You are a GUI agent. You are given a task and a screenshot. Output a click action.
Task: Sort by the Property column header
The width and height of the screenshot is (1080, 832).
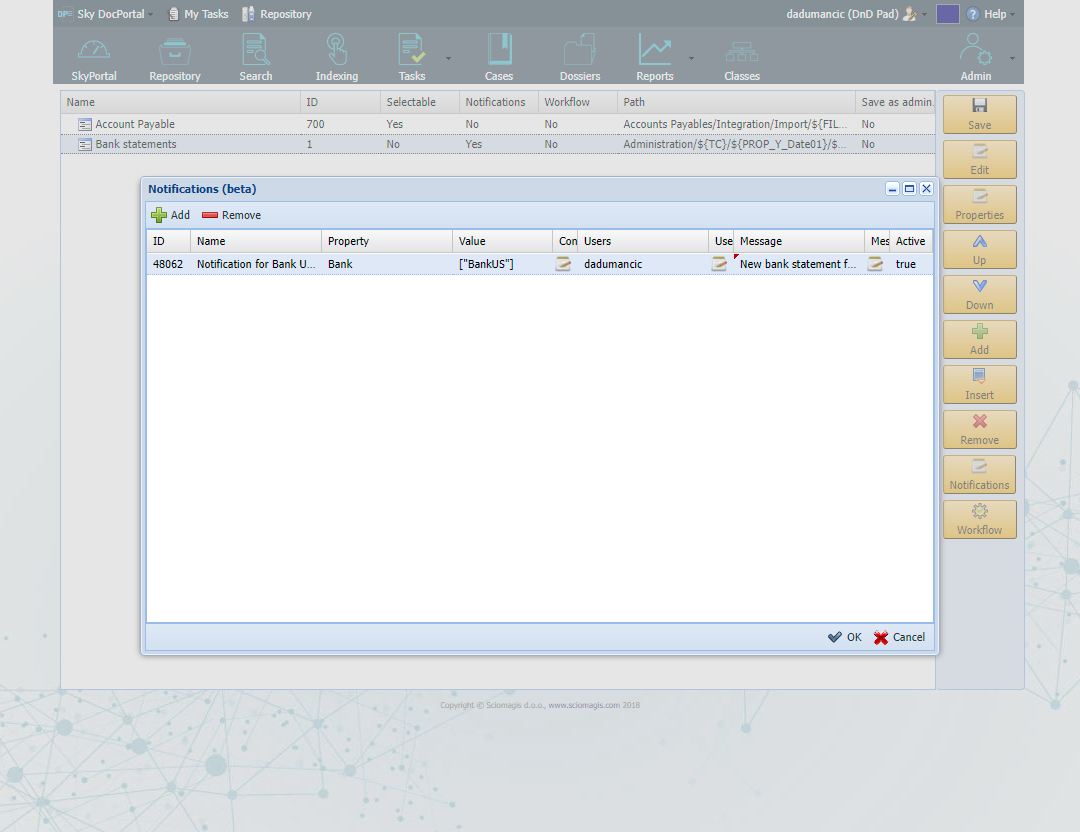386,241
